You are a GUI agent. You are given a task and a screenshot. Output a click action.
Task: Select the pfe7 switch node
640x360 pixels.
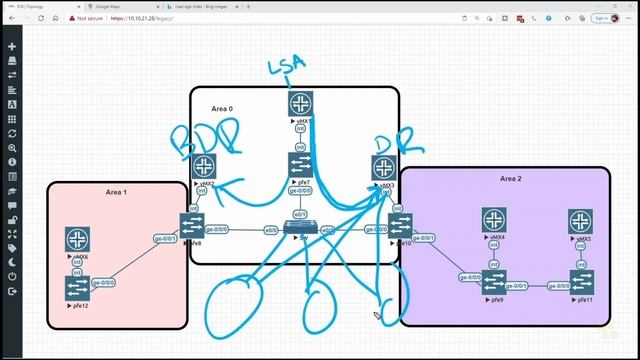pyautogui.click(x=300, y=165)
